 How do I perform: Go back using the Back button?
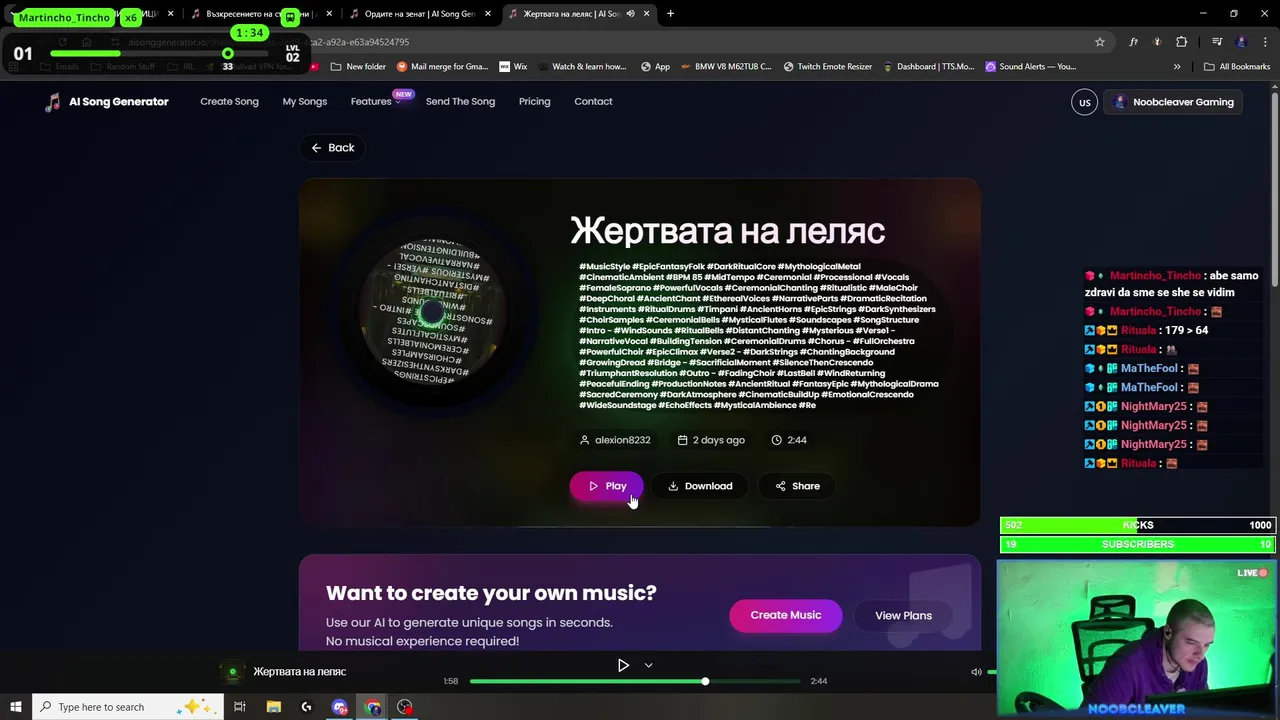[332, 147]
